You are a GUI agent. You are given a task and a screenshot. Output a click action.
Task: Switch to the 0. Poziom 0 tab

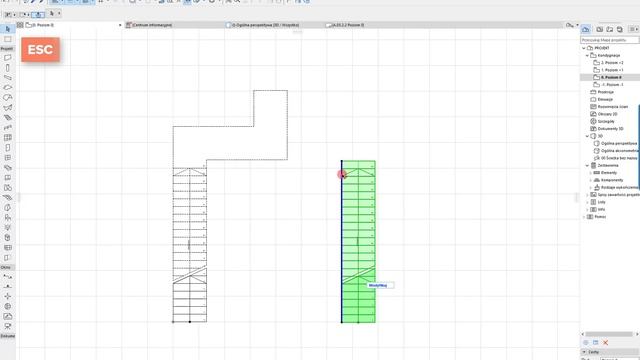tap(73, 25)
